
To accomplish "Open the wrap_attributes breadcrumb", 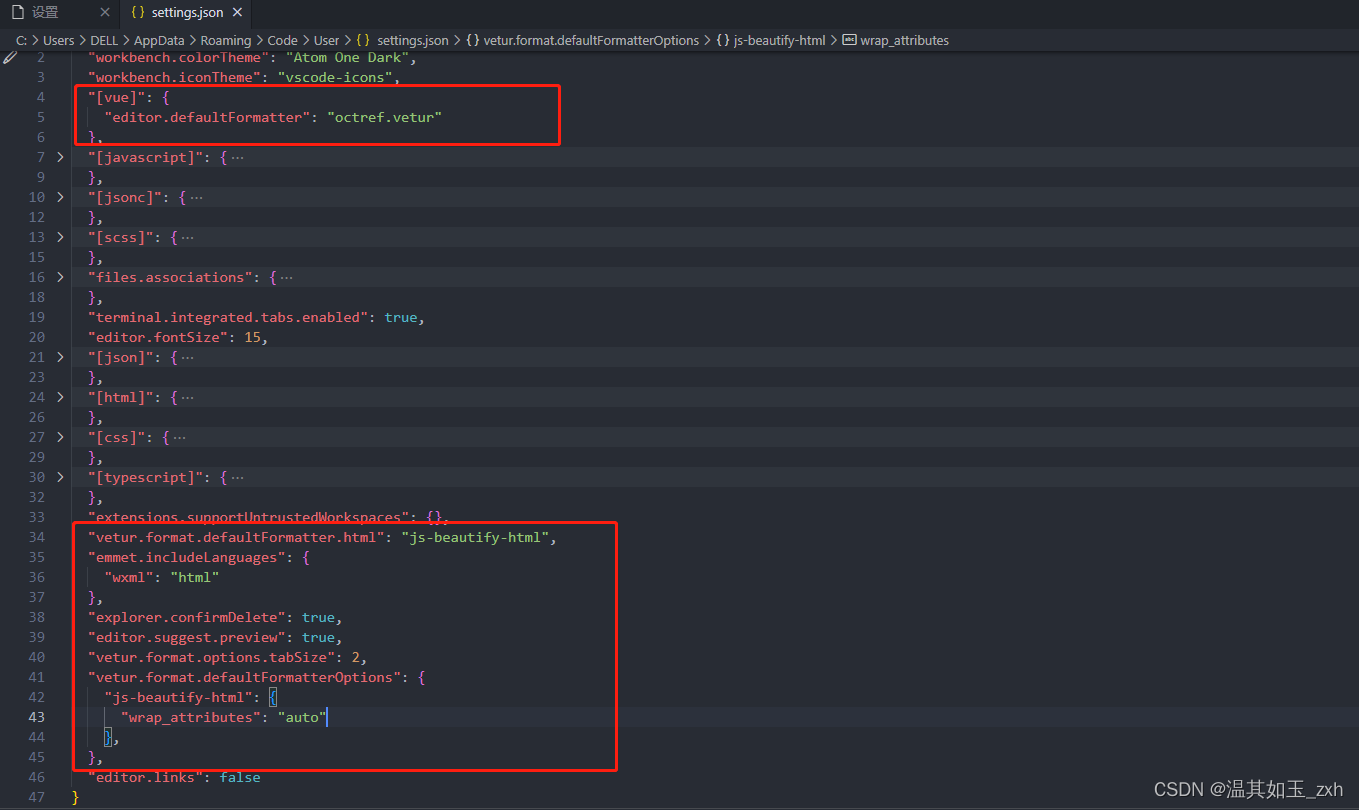I will click(904, 40).
